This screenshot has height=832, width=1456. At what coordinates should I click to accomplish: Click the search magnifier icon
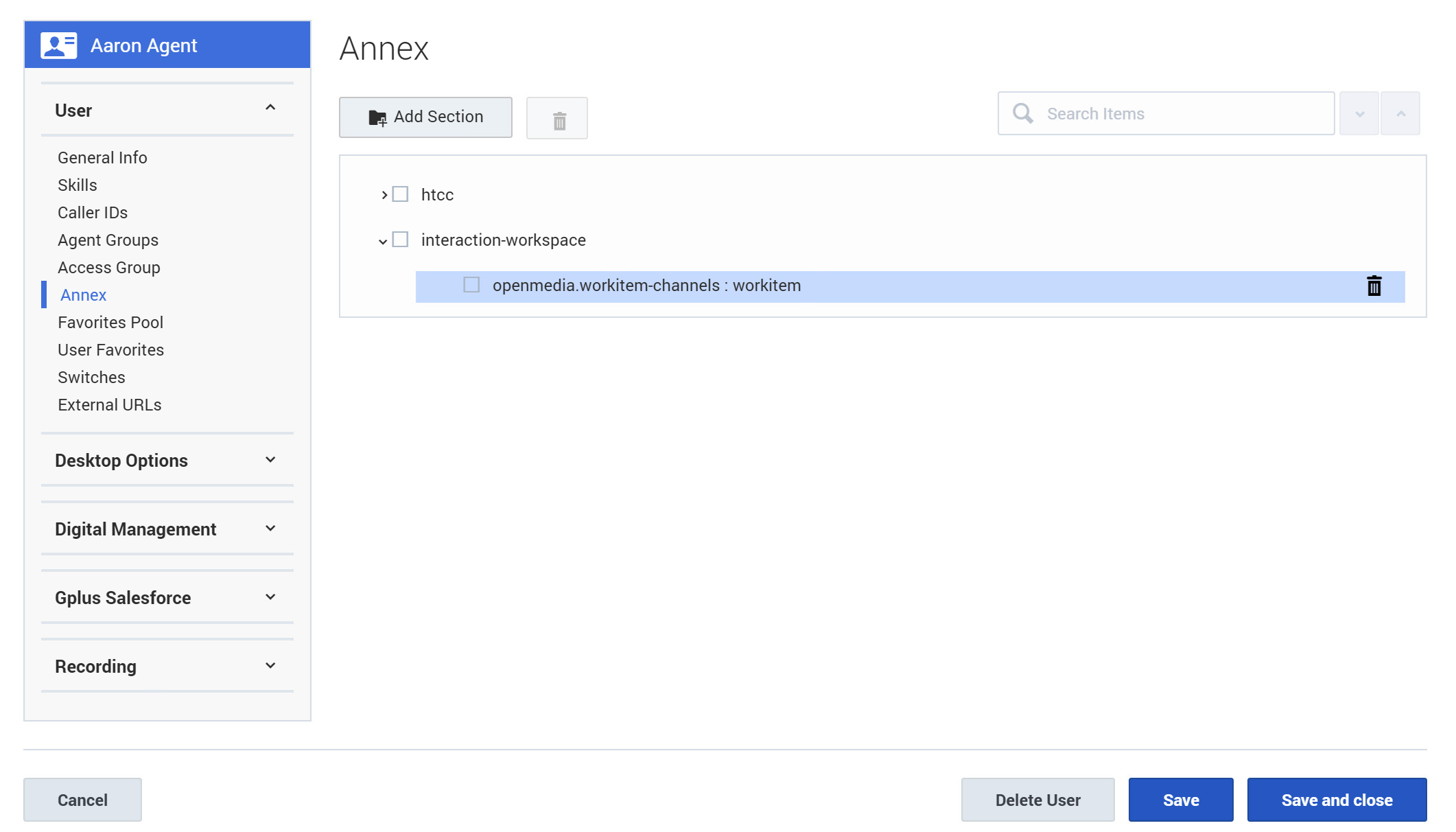point(1023,113)
